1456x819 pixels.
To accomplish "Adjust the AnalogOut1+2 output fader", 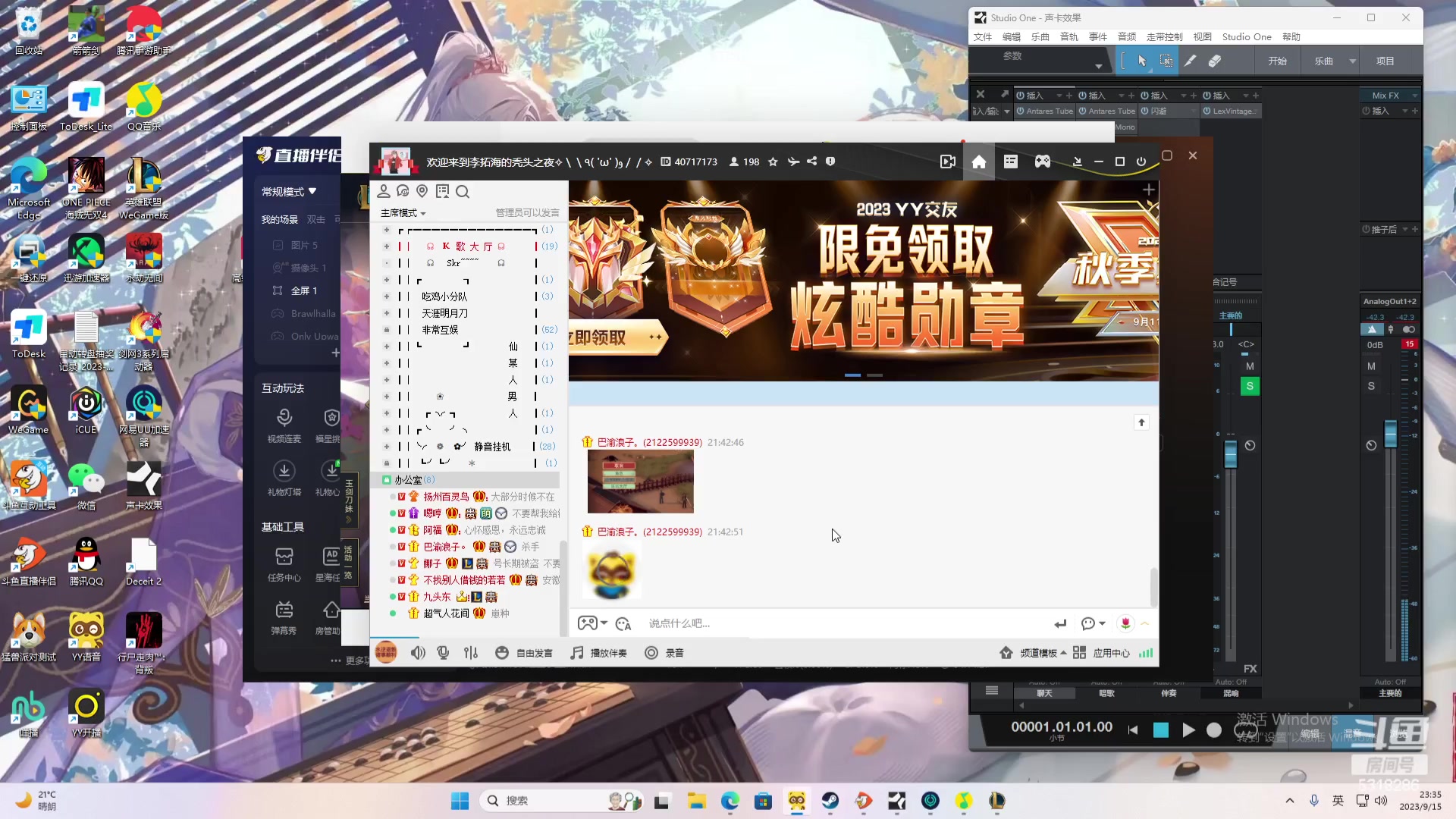I will tap(1391, 434).
